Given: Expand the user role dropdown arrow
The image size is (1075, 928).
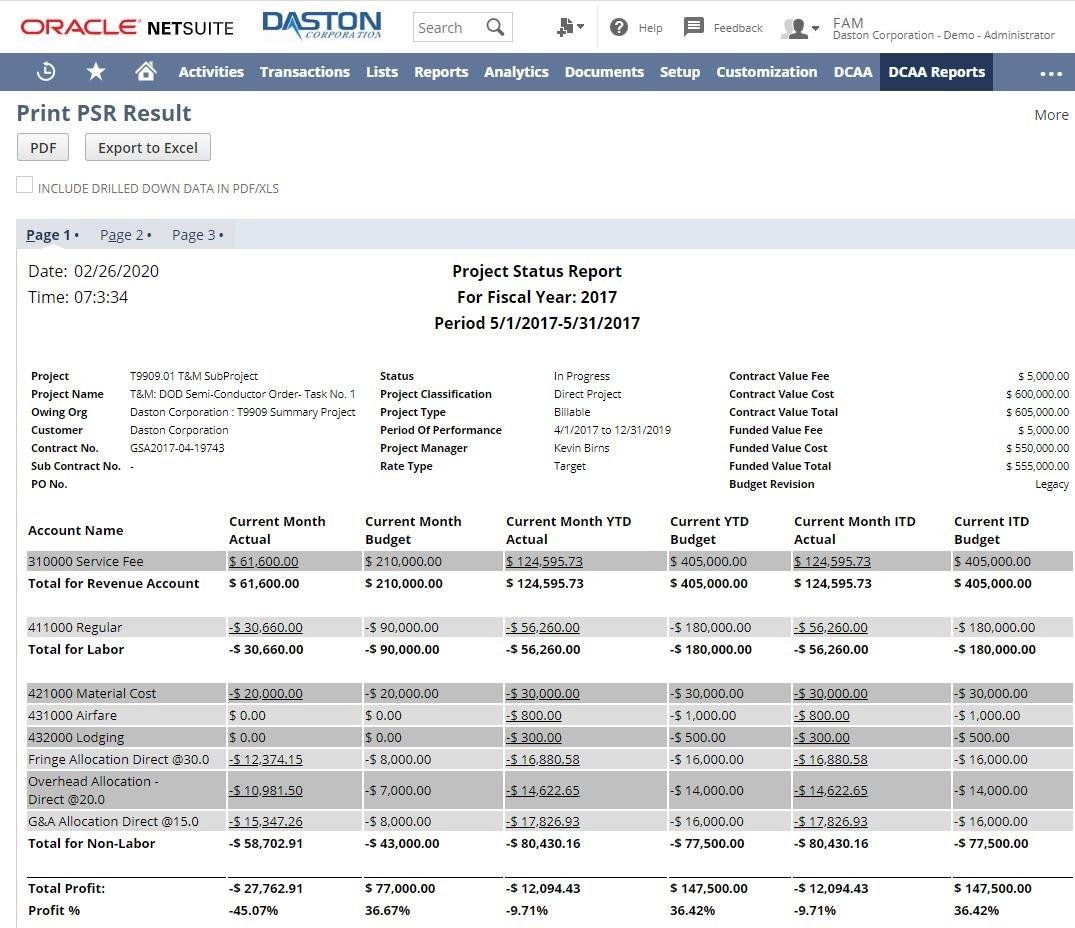Looking at the screenshot, I should (x=815, y=28).
